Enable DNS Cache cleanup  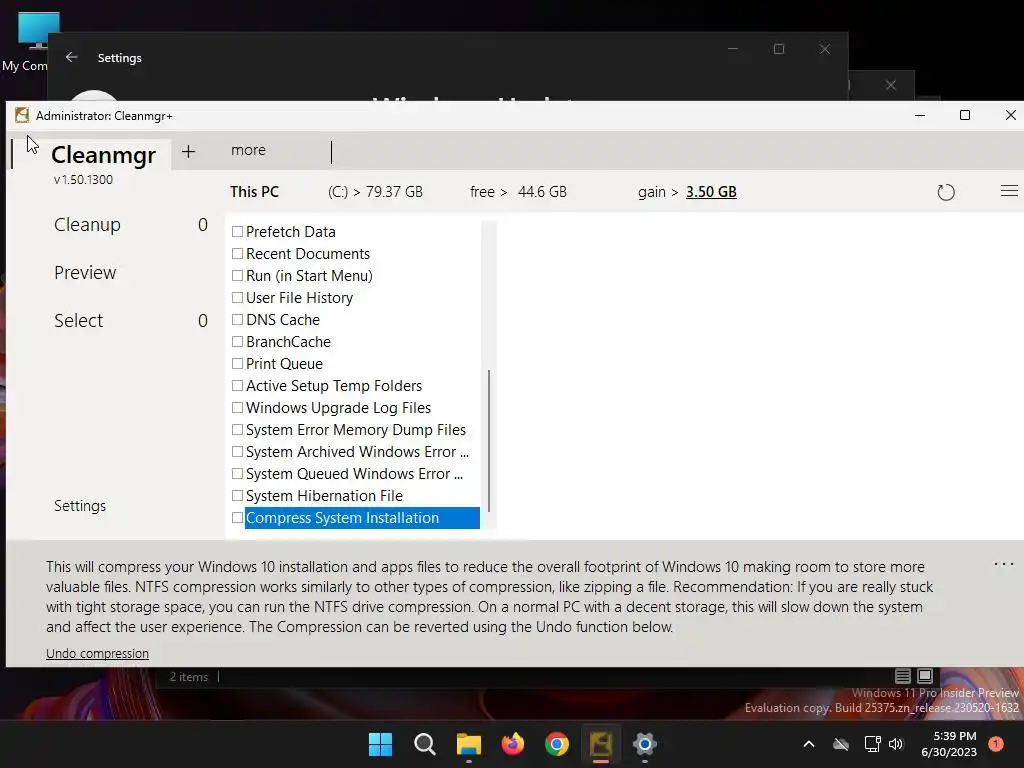click(x=237, y=320)
